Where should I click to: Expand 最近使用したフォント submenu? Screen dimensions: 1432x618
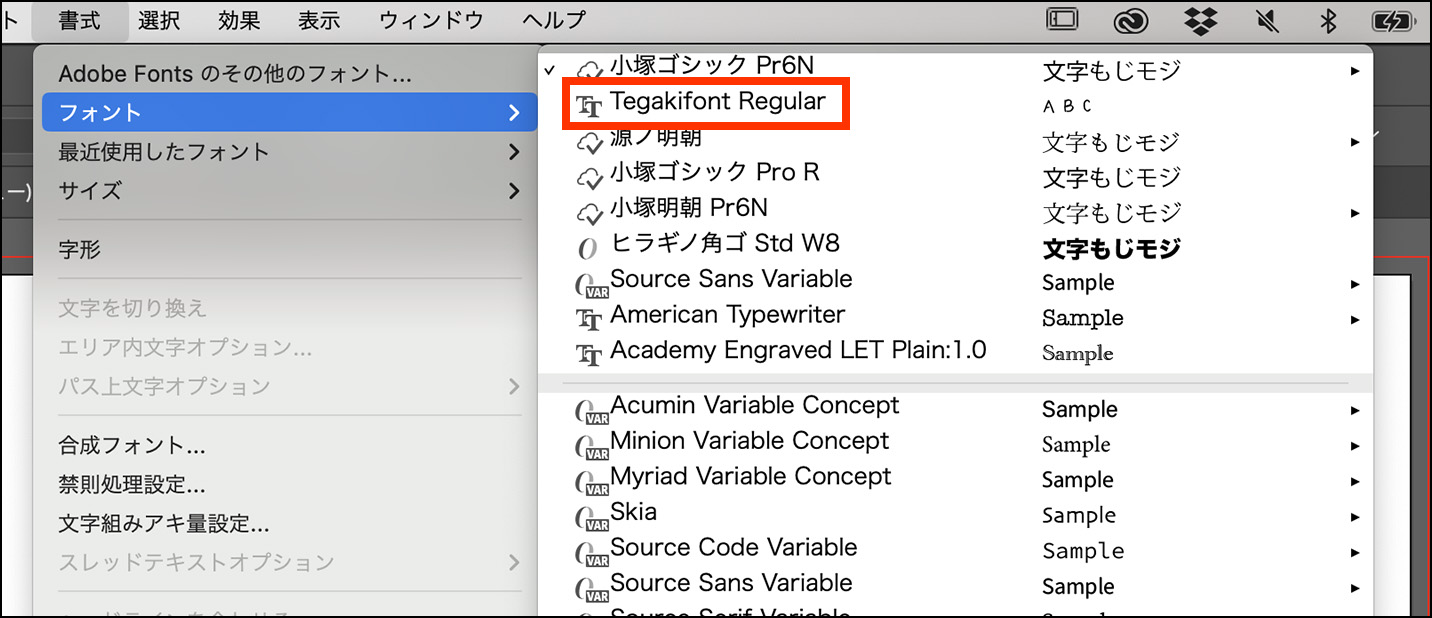click(283, 152)
